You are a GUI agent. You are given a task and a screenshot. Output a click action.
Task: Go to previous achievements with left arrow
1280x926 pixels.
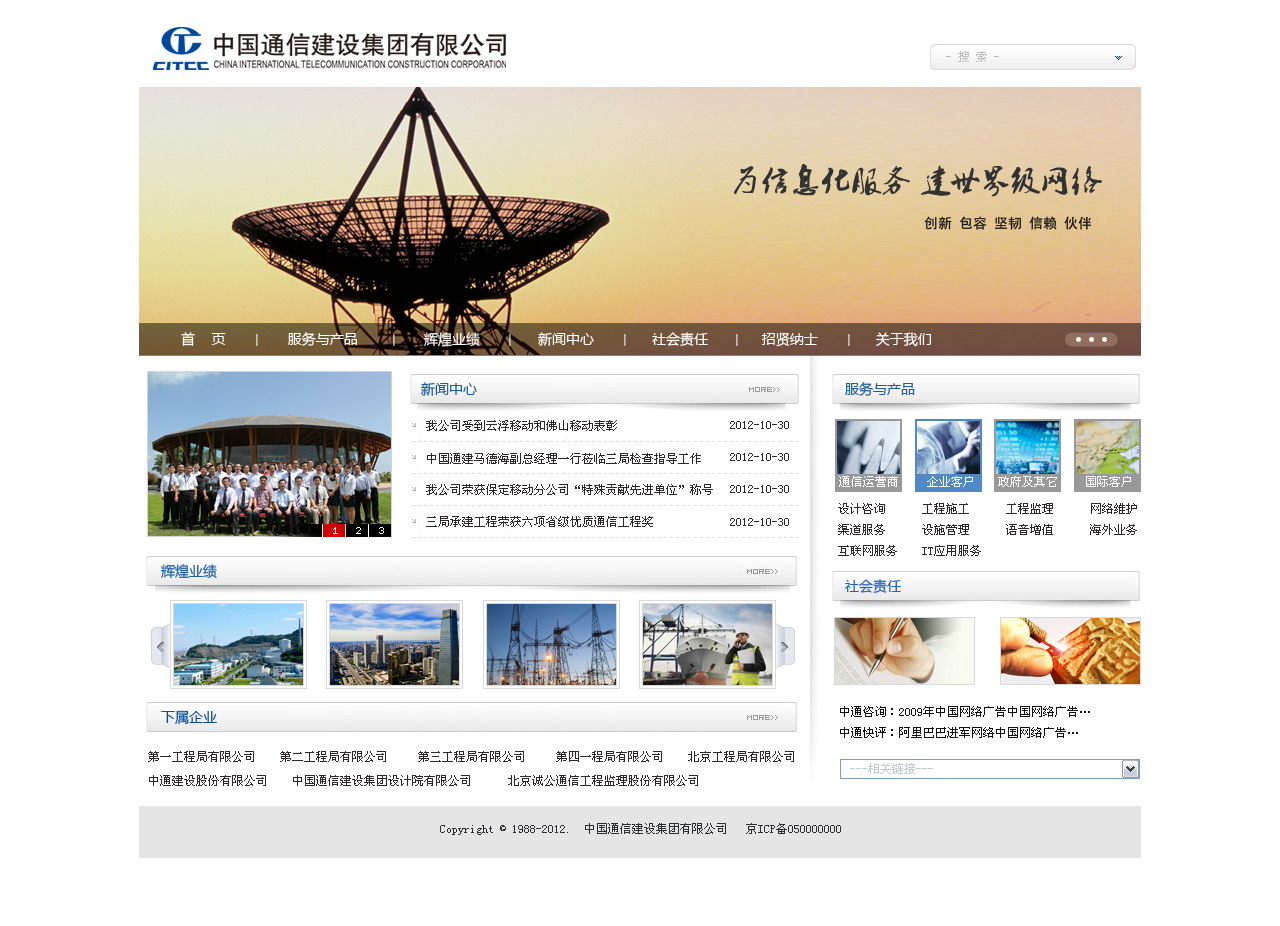(160, 646)
